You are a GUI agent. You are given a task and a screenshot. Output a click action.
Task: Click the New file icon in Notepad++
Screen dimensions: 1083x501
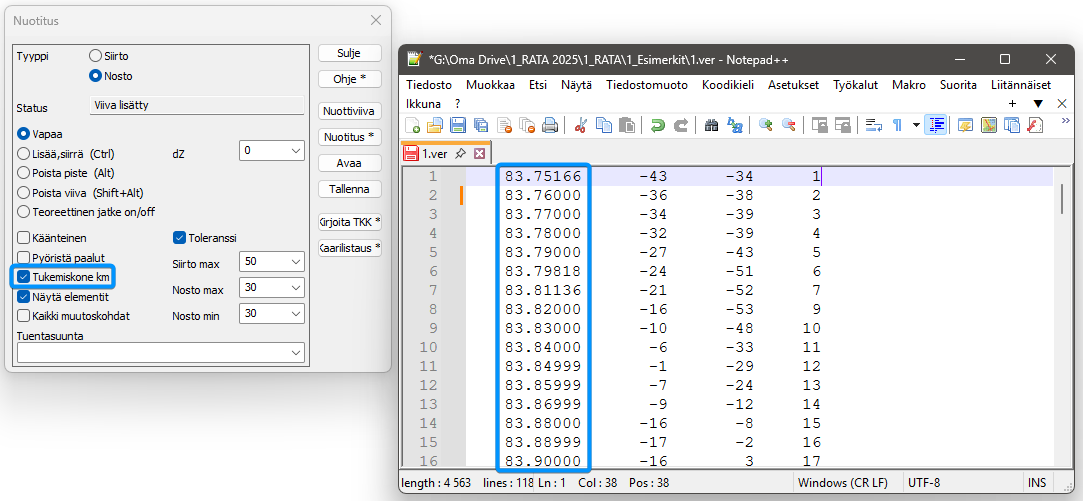click(413, 125)
